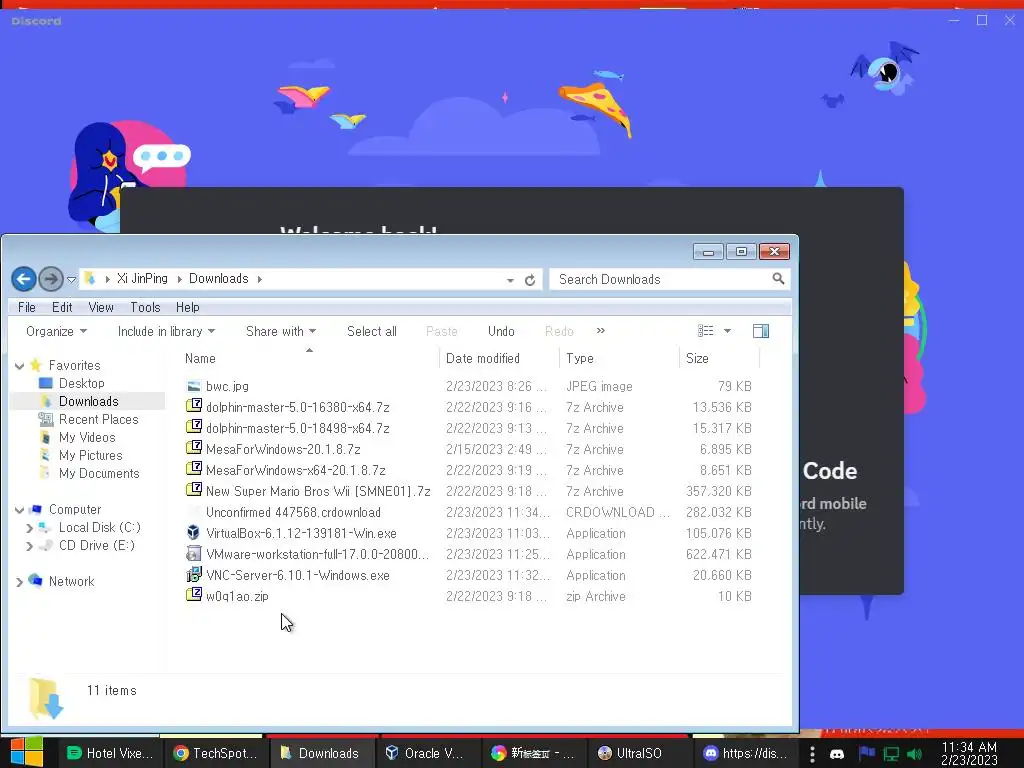Open the Organize dropdown

(56, 331)
